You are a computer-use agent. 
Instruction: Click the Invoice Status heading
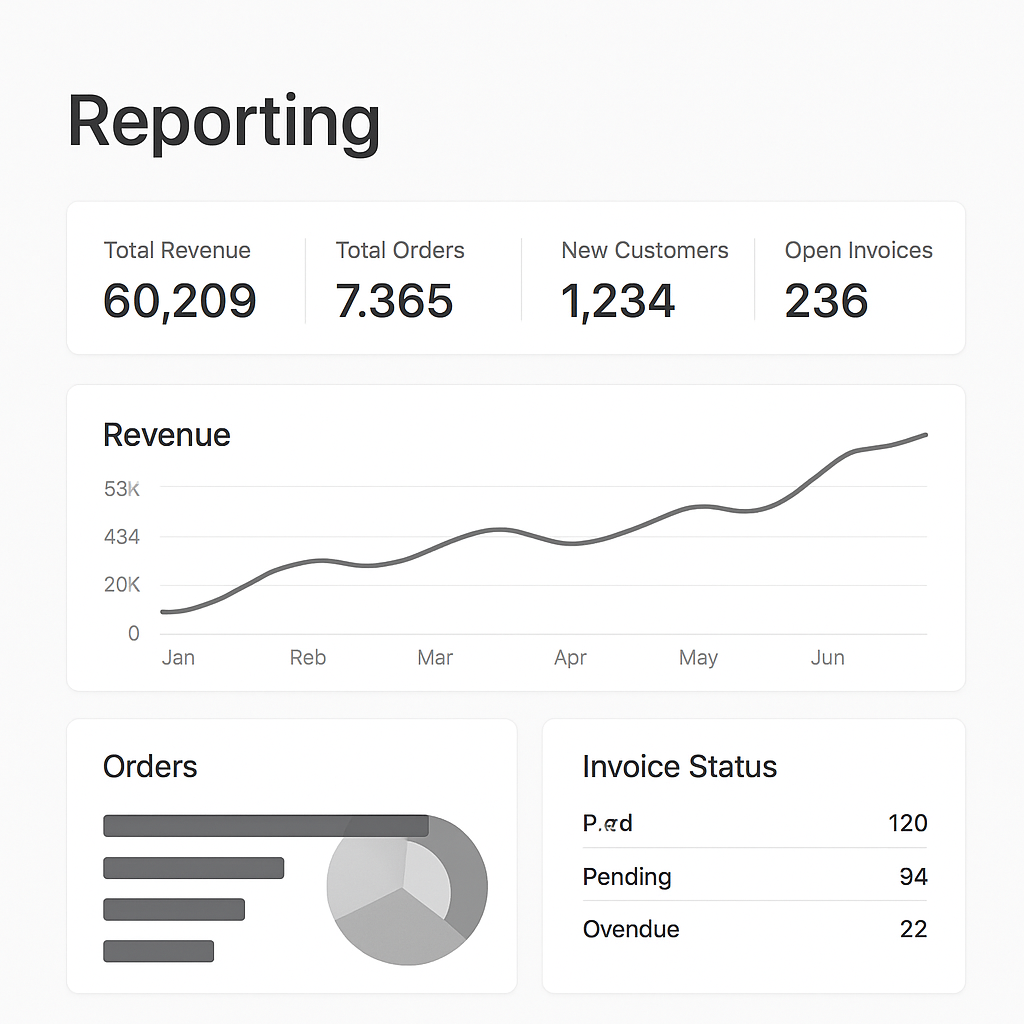679,767
